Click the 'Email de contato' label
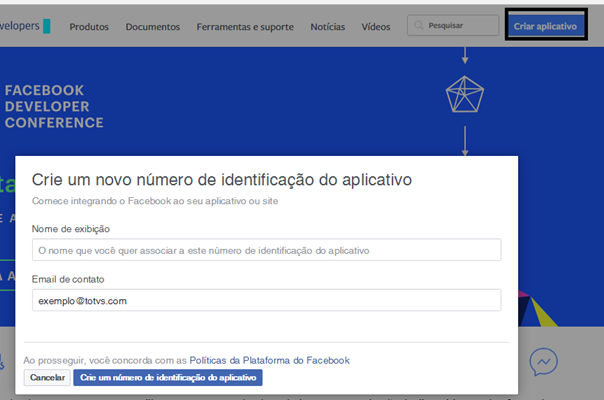The image size is (604, 400). [x=68, y=279]
